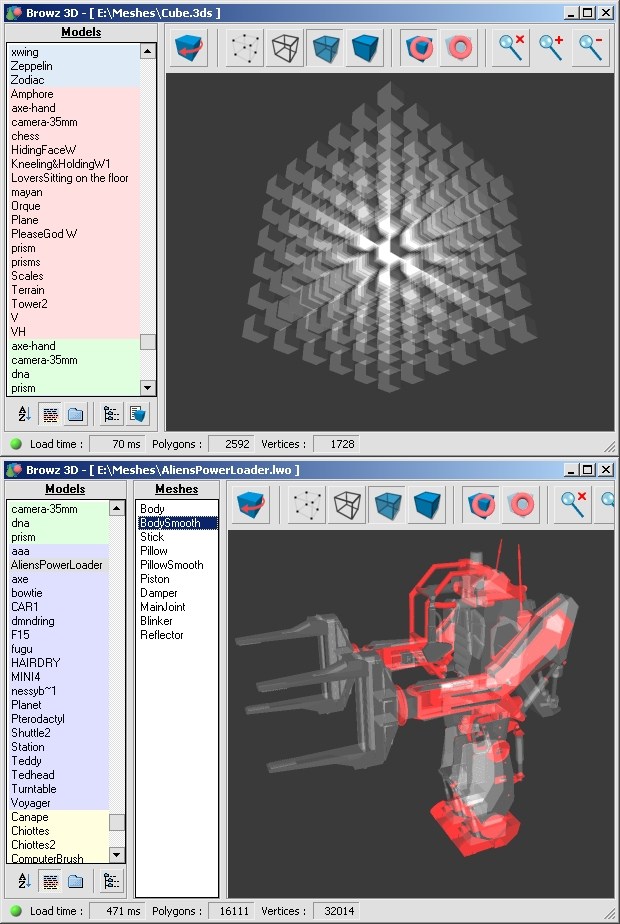Select Voyager model in bottom list

click(58, 803)
